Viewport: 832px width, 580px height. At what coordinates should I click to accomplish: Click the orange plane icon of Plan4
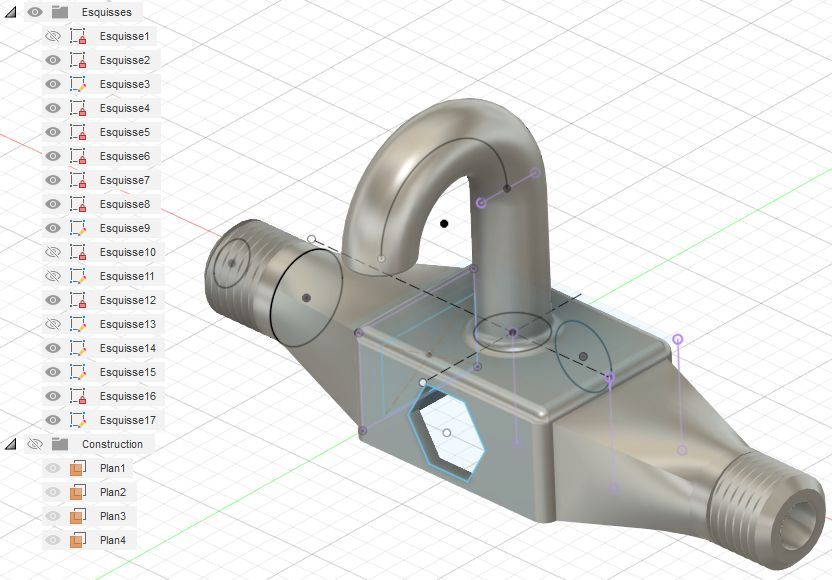coord(77,540)
